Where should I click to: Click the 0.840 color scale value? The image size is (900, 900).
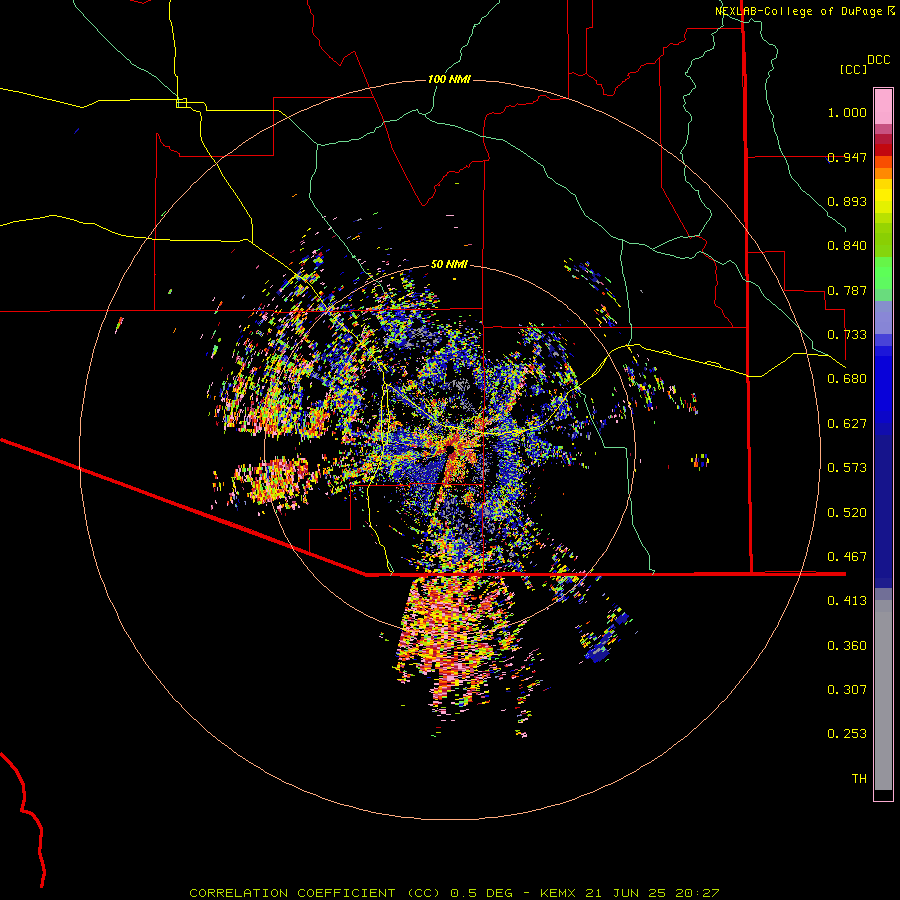[x=847, y=246]
